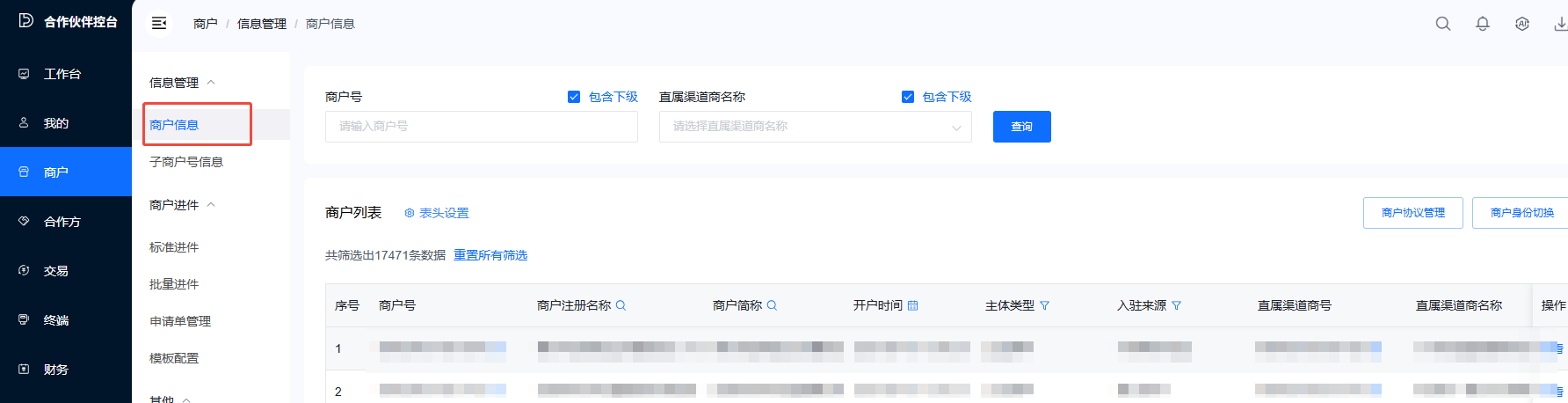Open 工作台 in main navigation
Screen dimensions: 1568x403
coord(66,74)
